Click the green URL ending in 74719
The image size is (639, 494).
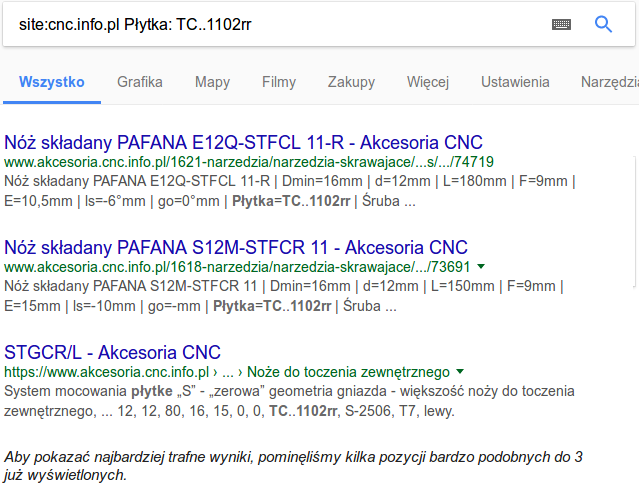(249, 162)
